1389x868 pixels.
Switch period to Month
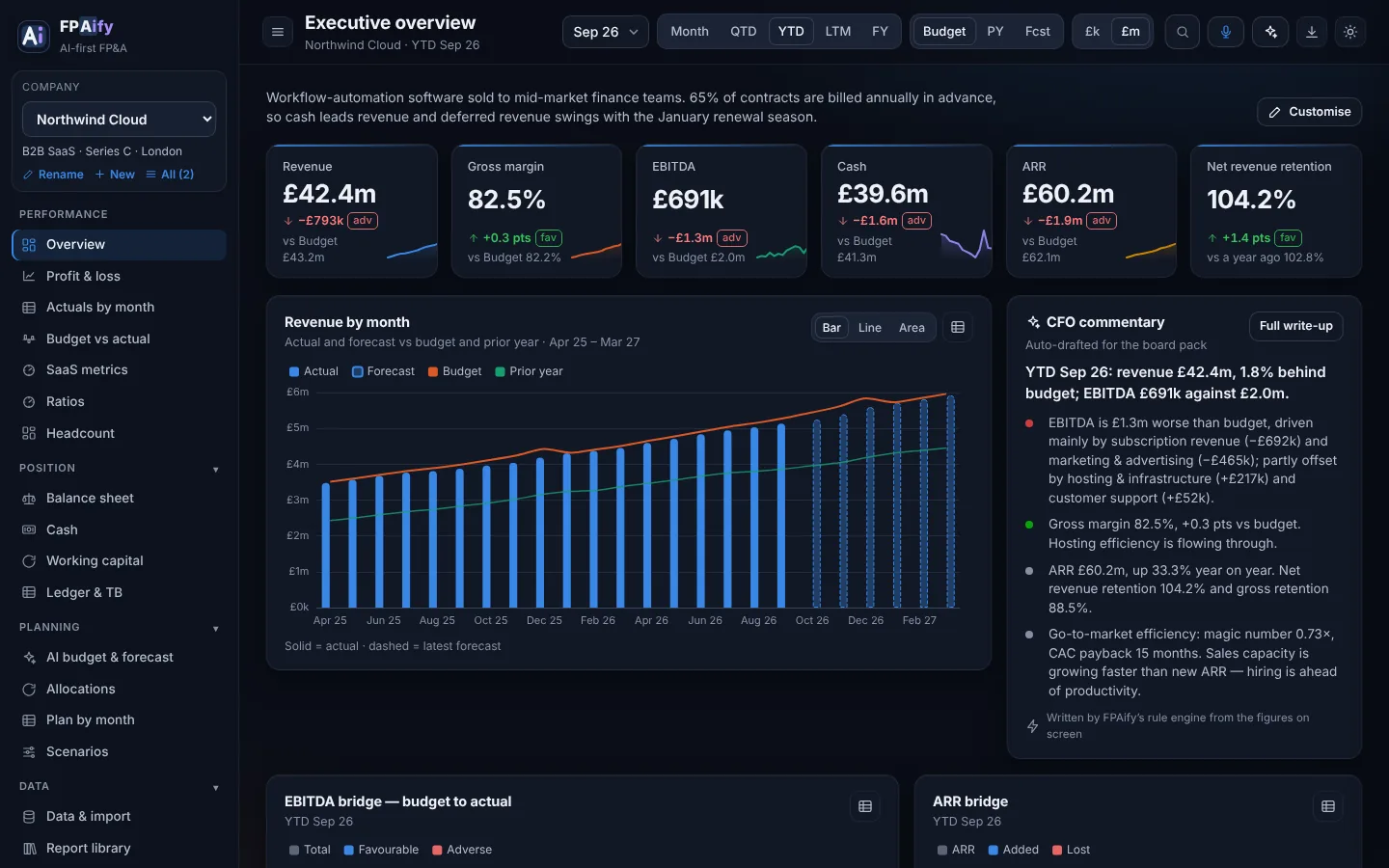690,32
